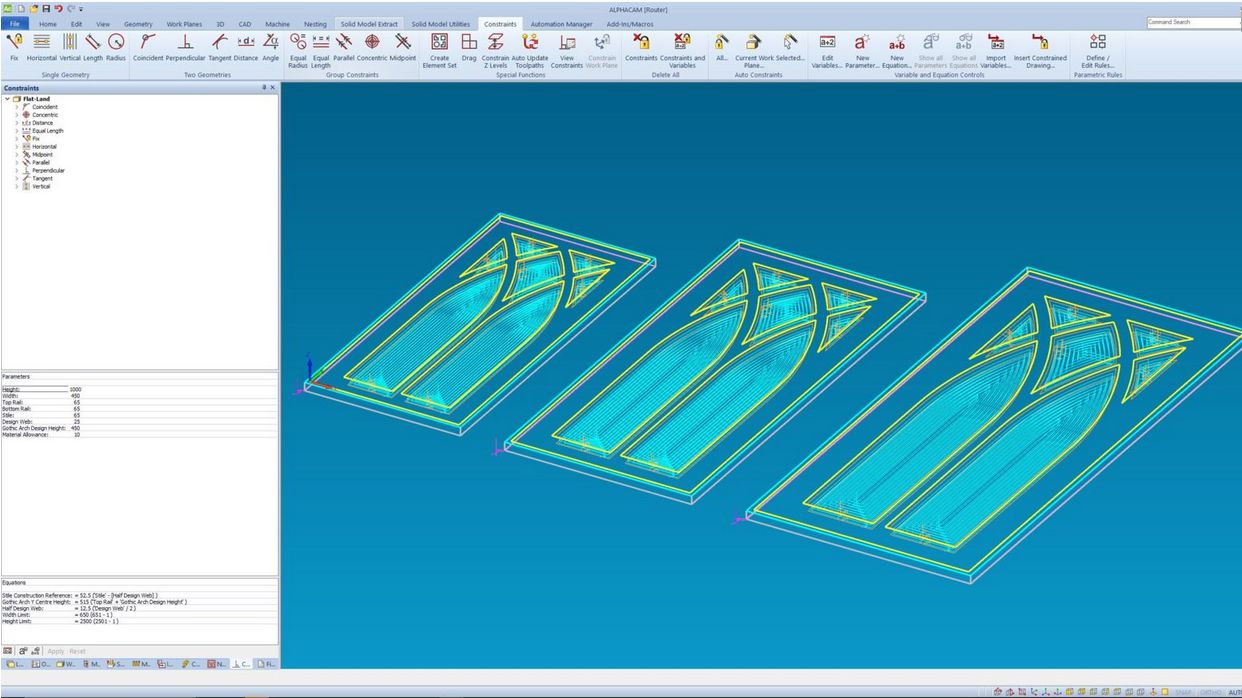Choose the Perpendicular constraint tool
The width and height of the screenshot is (1242, 698).
click(x=185, y=45)
